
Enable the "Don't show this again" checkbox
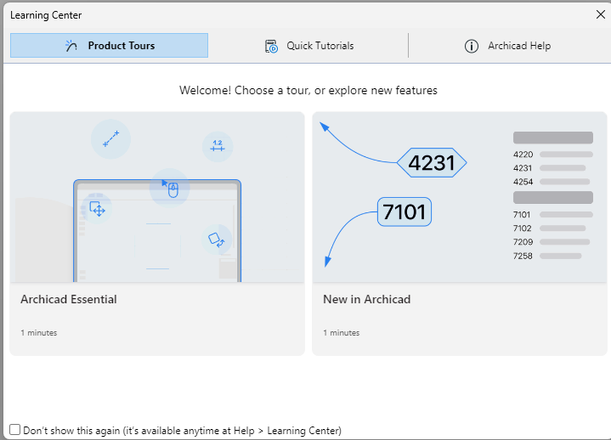pos(14,430)
